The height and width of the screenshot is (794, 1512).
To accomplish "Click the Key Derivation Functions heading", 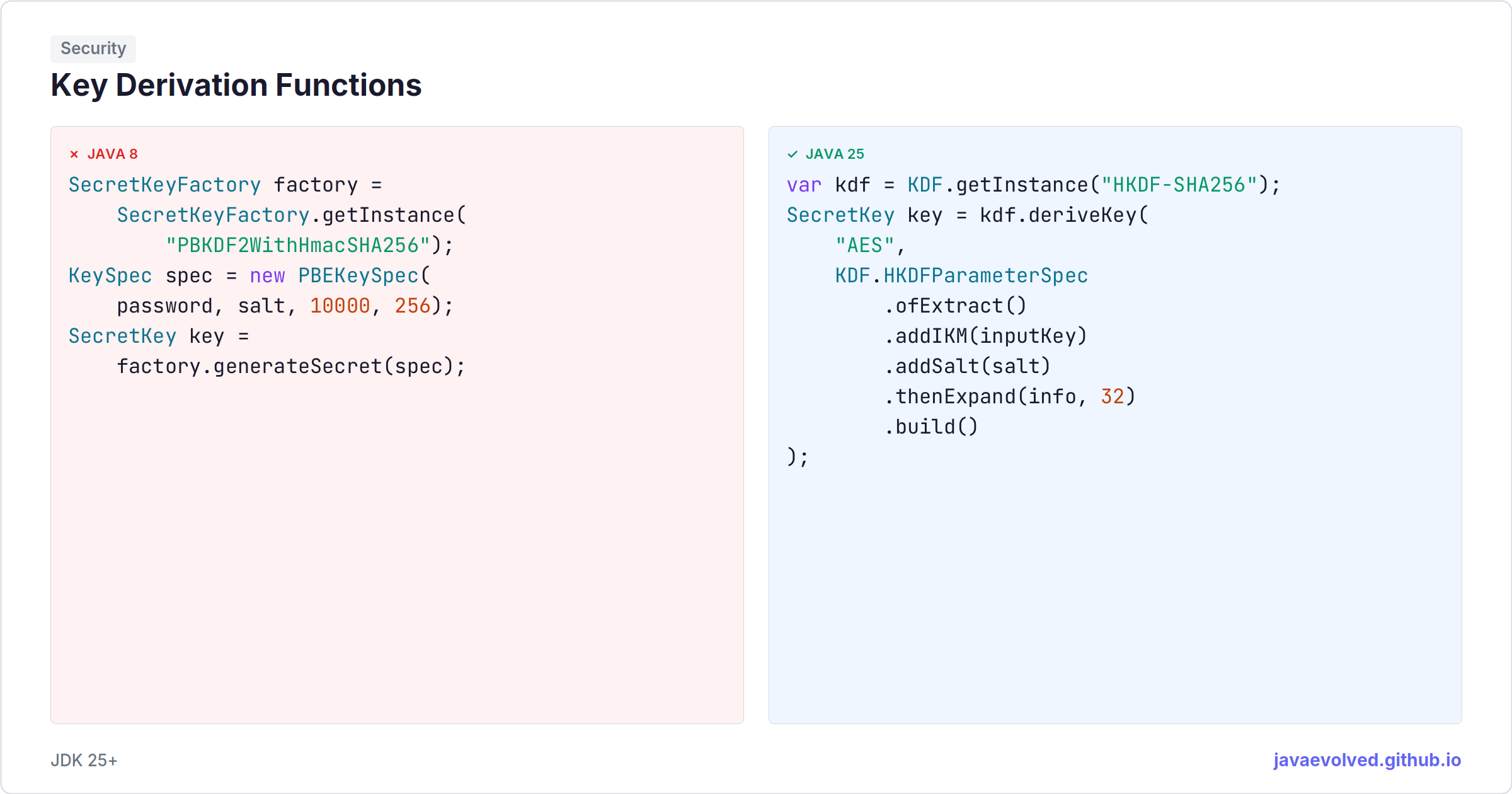I will [236, 85].
